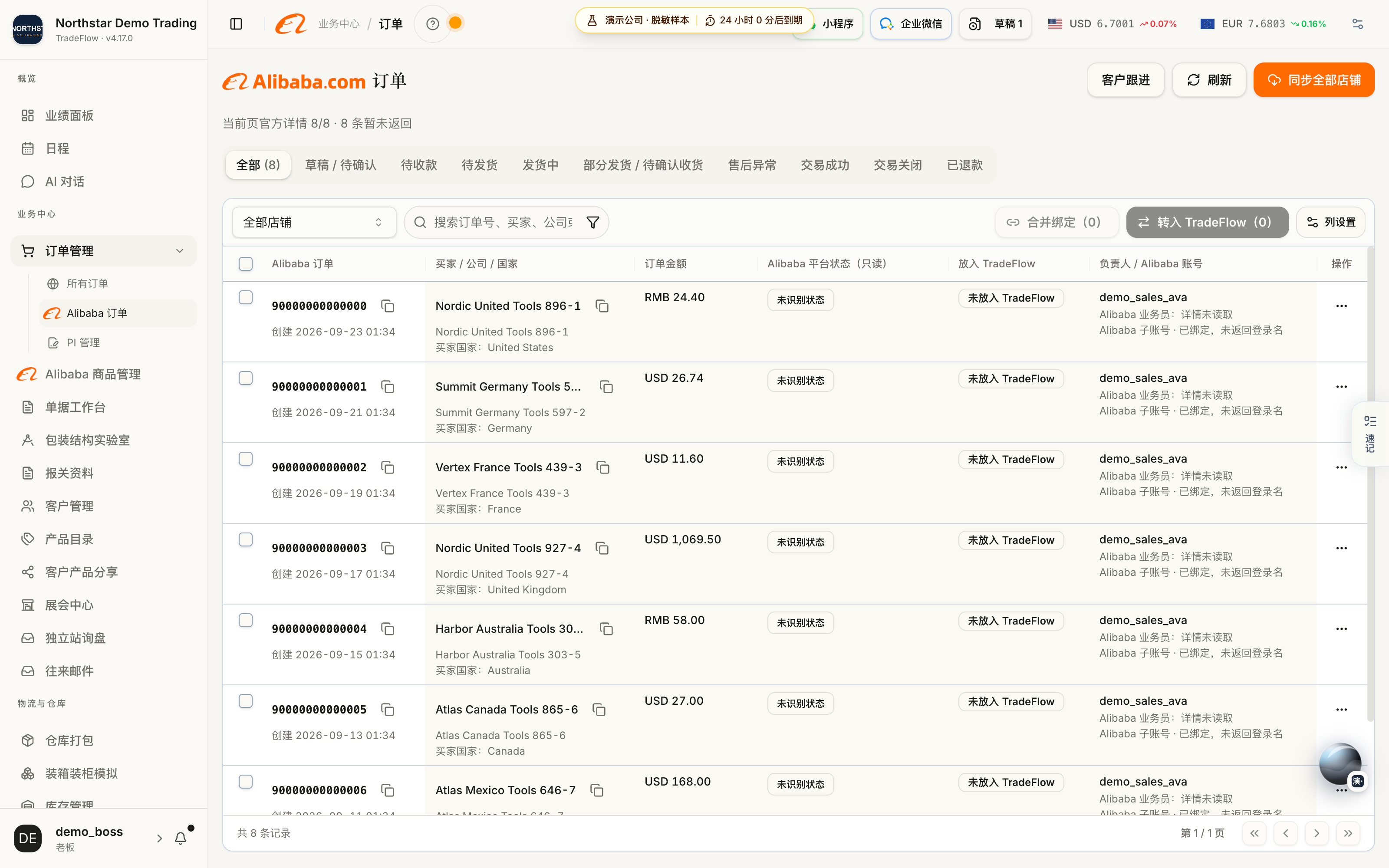Viewport: 1389px width, 868px height.
Task: Open notifications bell icon
Action: 181,838
